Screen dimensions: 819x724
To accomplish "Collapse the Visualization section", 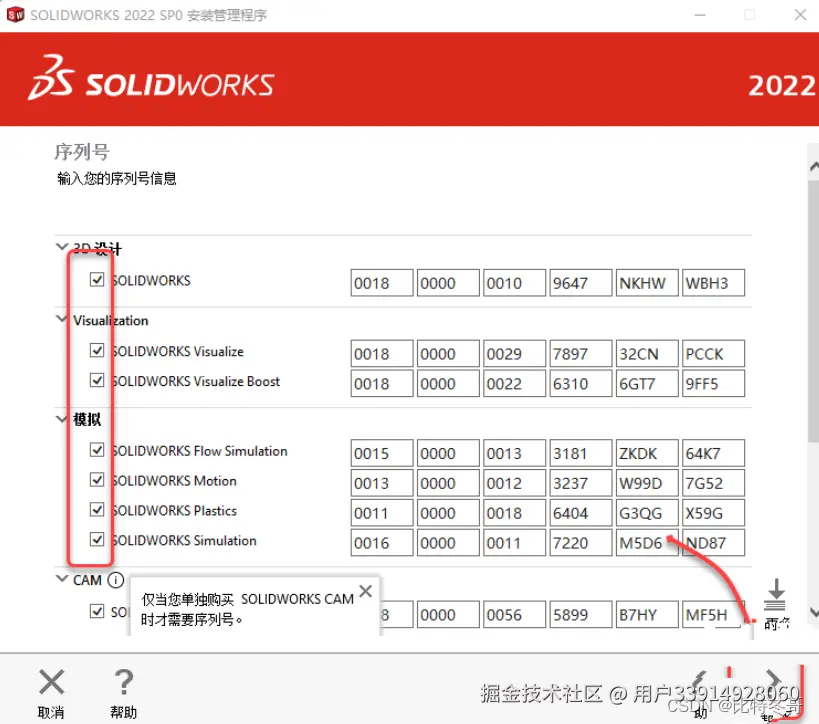I will [62, 319].
